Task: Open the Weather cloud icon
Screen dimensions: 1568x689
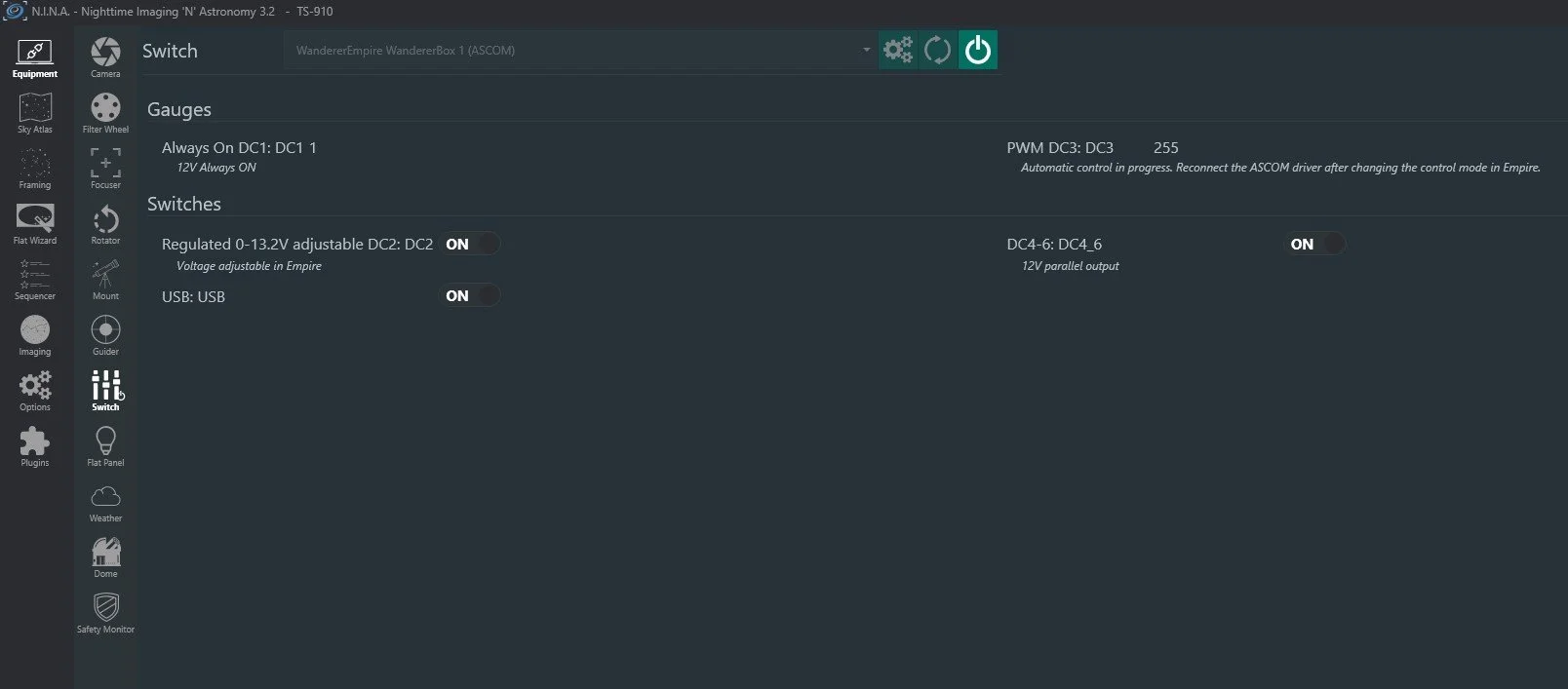Action: [x=105, y=502]
